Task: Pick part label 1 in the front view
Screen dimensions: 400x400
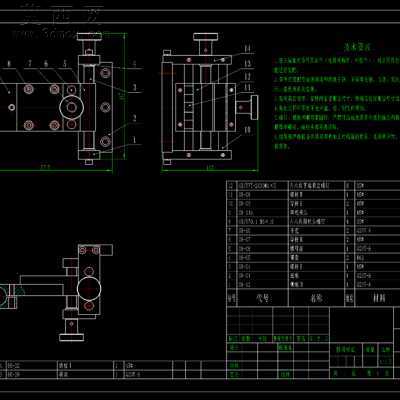Action: 135,140
